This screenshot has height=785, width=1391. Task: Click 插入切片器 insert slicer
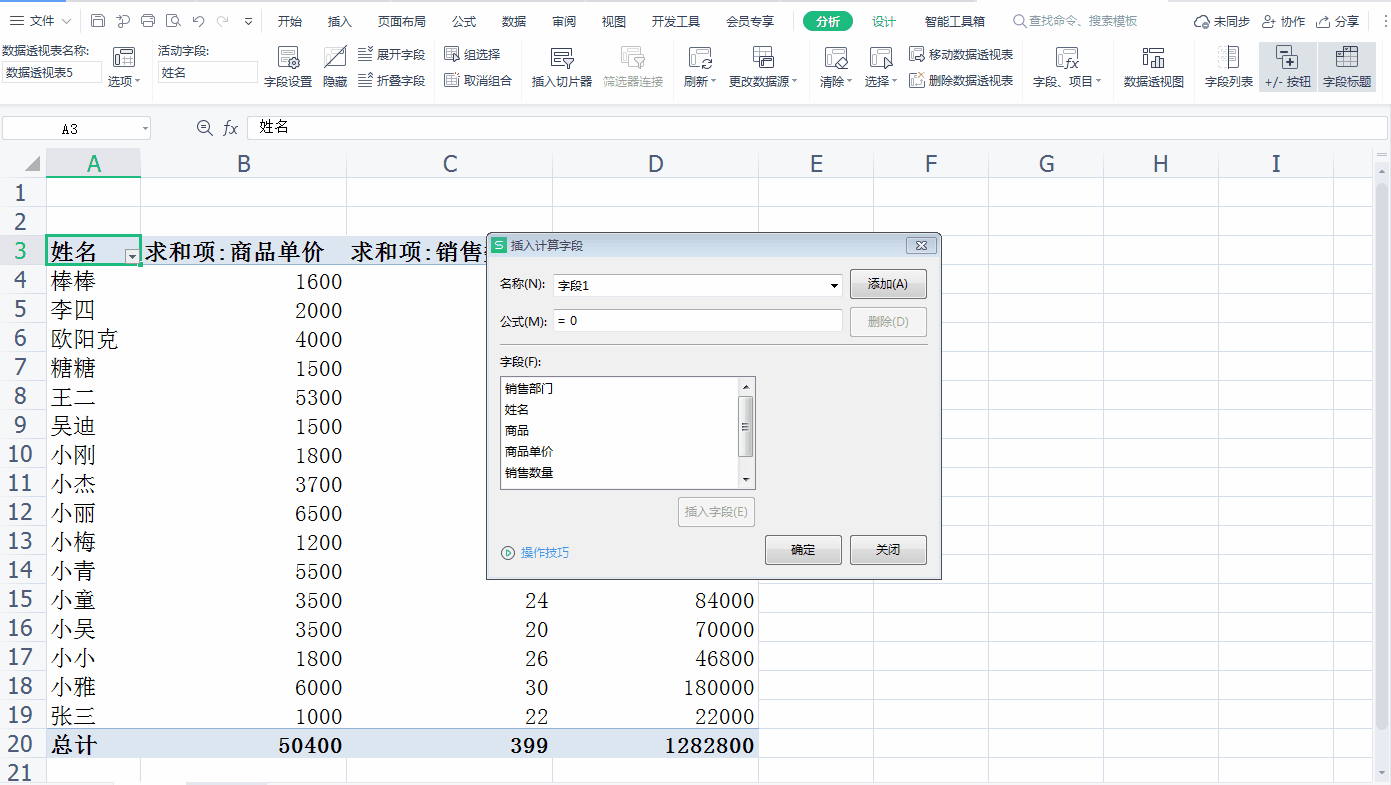click(x=562, y=67)
